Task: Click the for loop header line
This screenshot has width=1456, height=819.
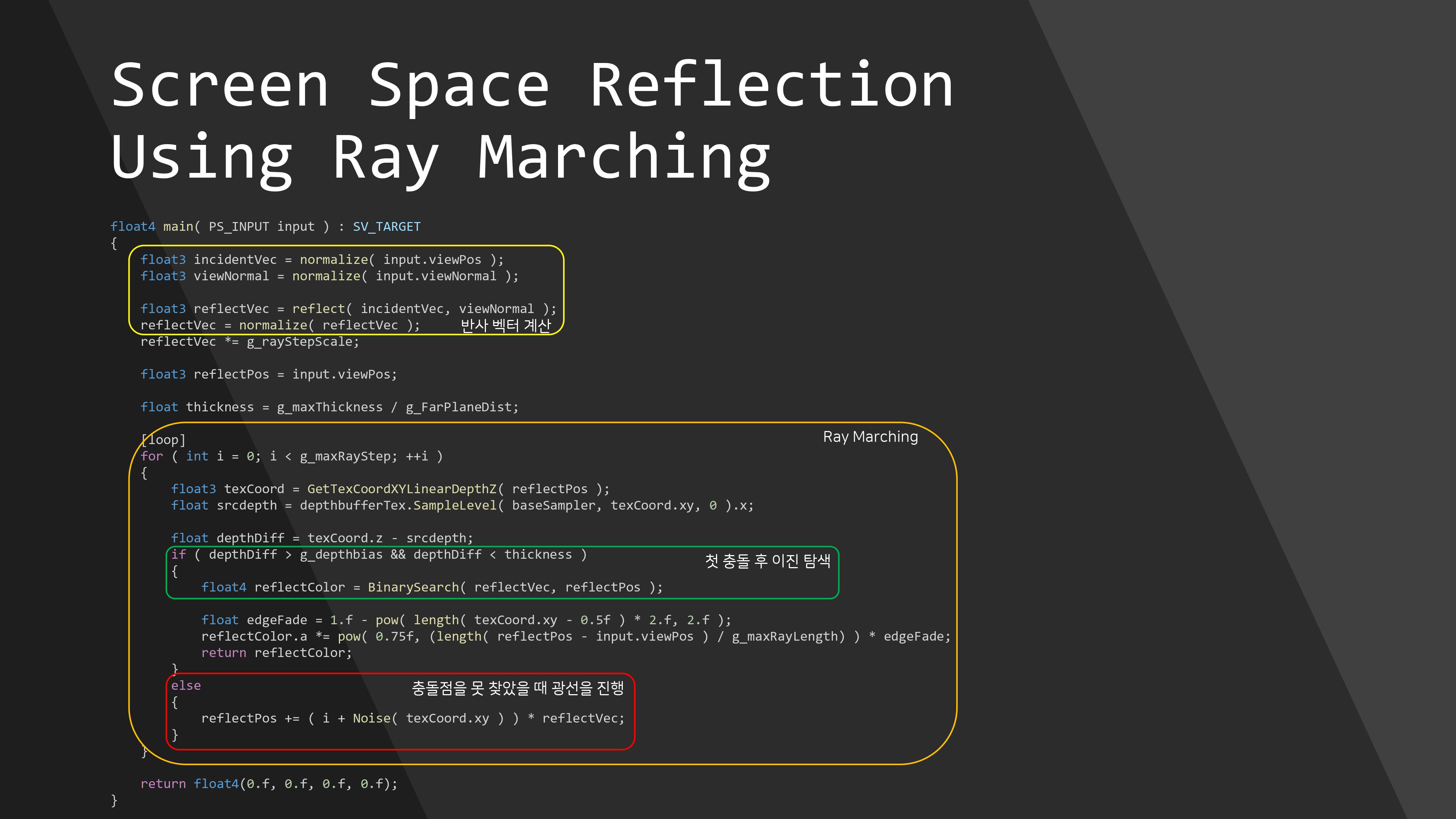Action: (291, 456)
